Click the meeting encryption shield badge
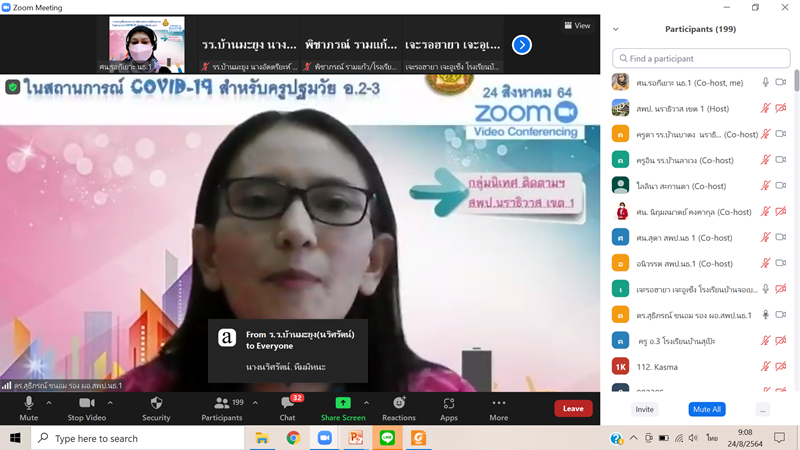This screenshot has width=800, height=450. click(x=12, y=87)
